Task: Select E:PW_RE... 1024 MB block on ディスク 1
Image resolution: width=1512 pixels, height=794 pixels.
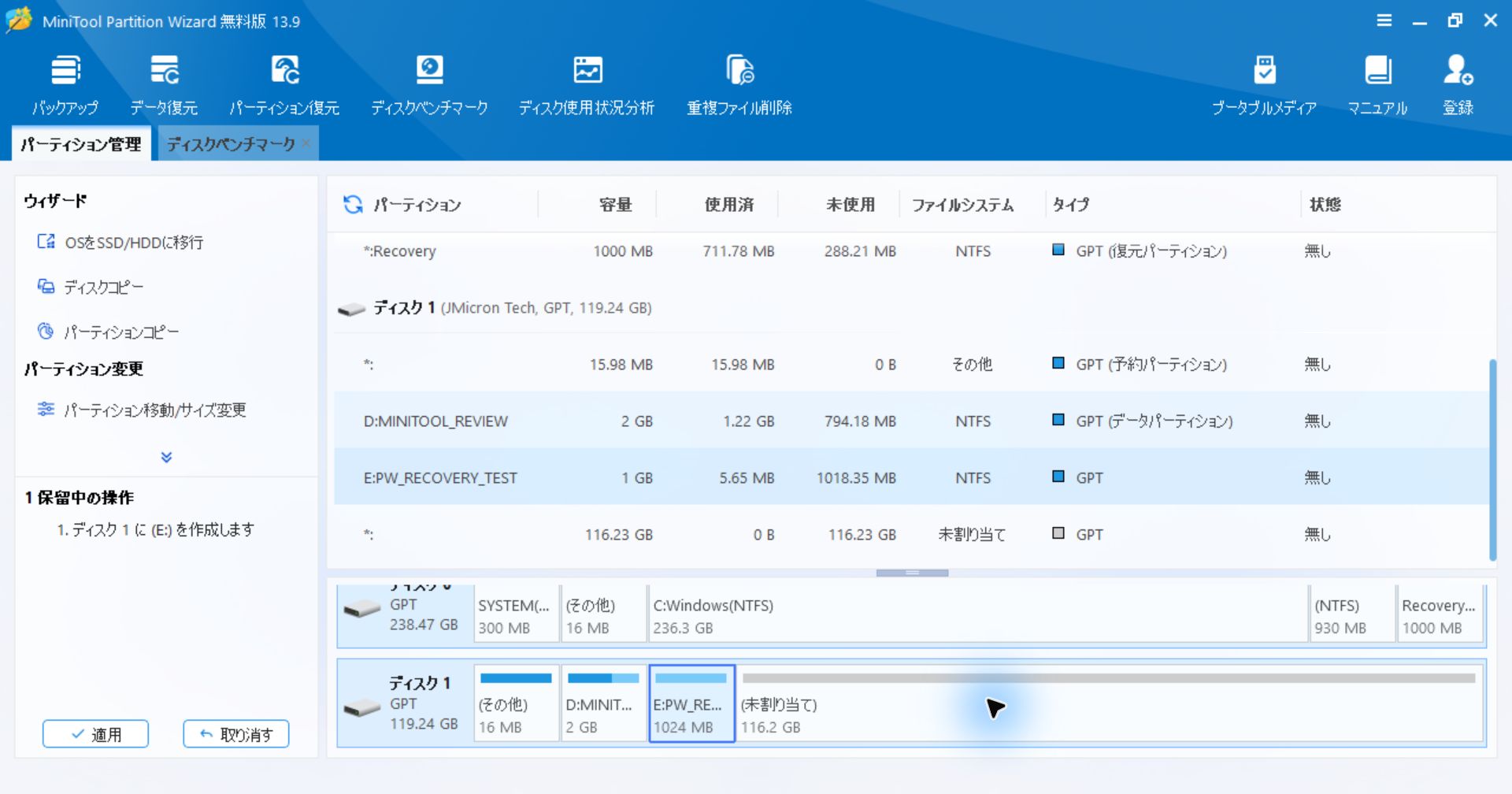Action: tap(691, 703)
